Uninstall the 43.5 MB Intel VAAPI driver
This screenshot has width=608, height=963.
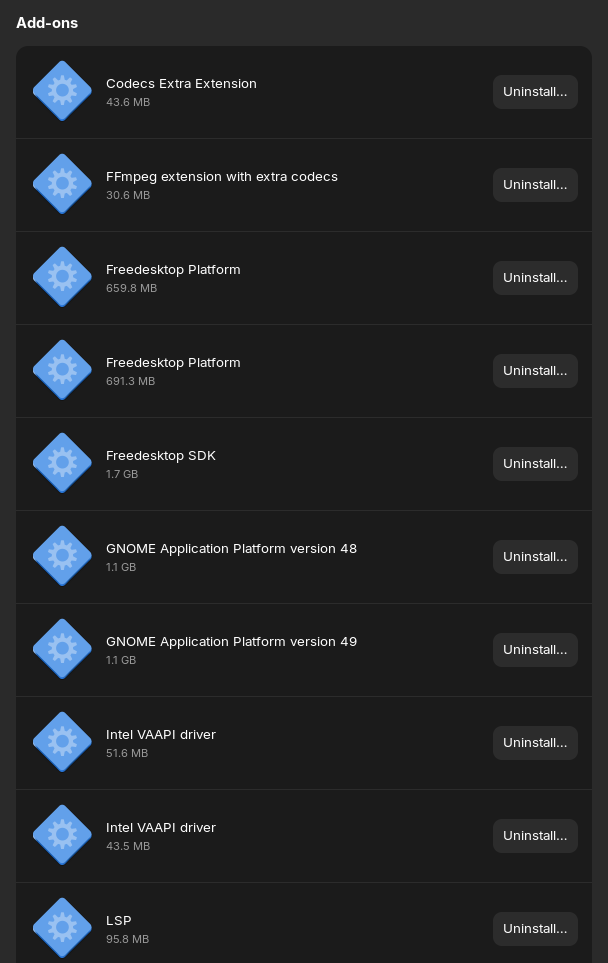click(535, 835)
